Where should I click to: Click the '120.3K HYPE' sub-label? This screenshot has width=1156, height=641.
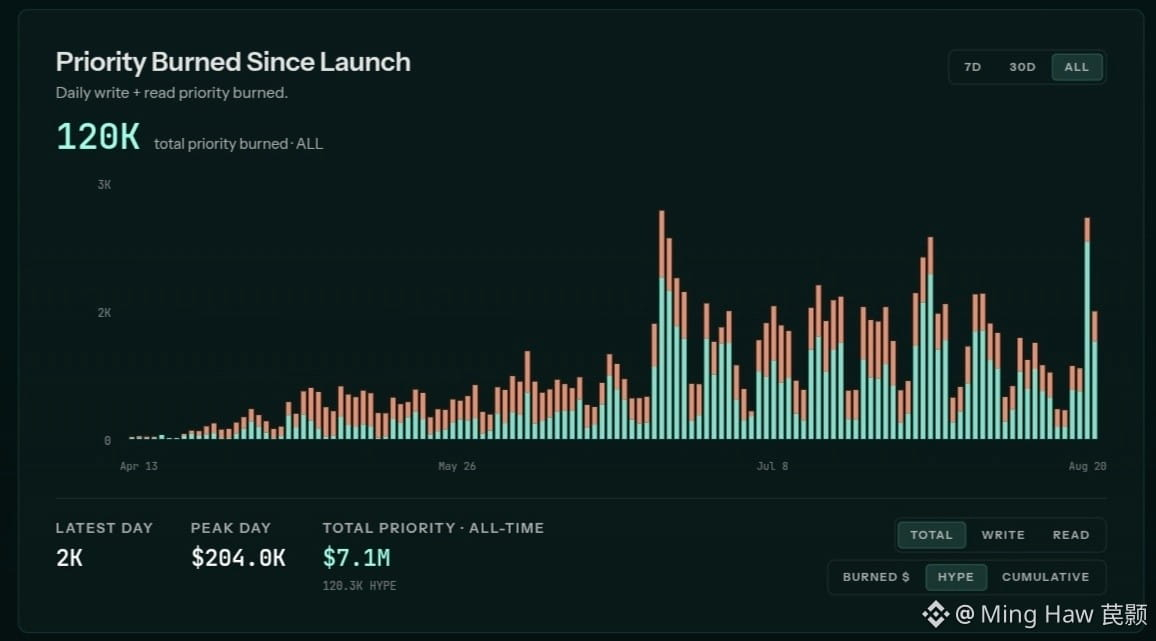pos(359,586)
